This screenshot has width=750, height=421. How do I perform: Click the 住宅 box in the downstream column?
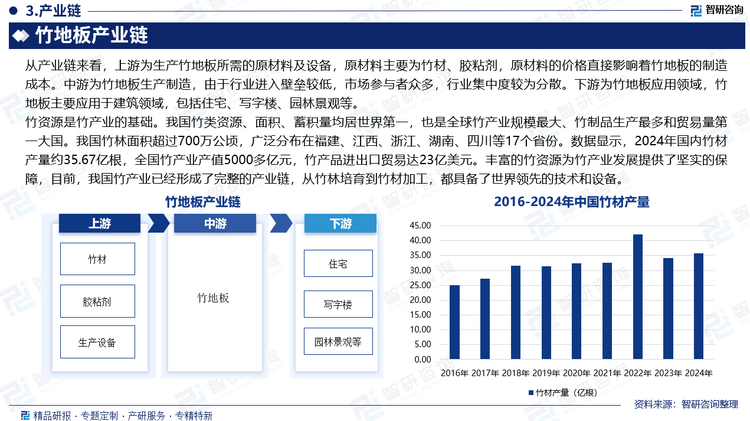click(x=338, y=264)
